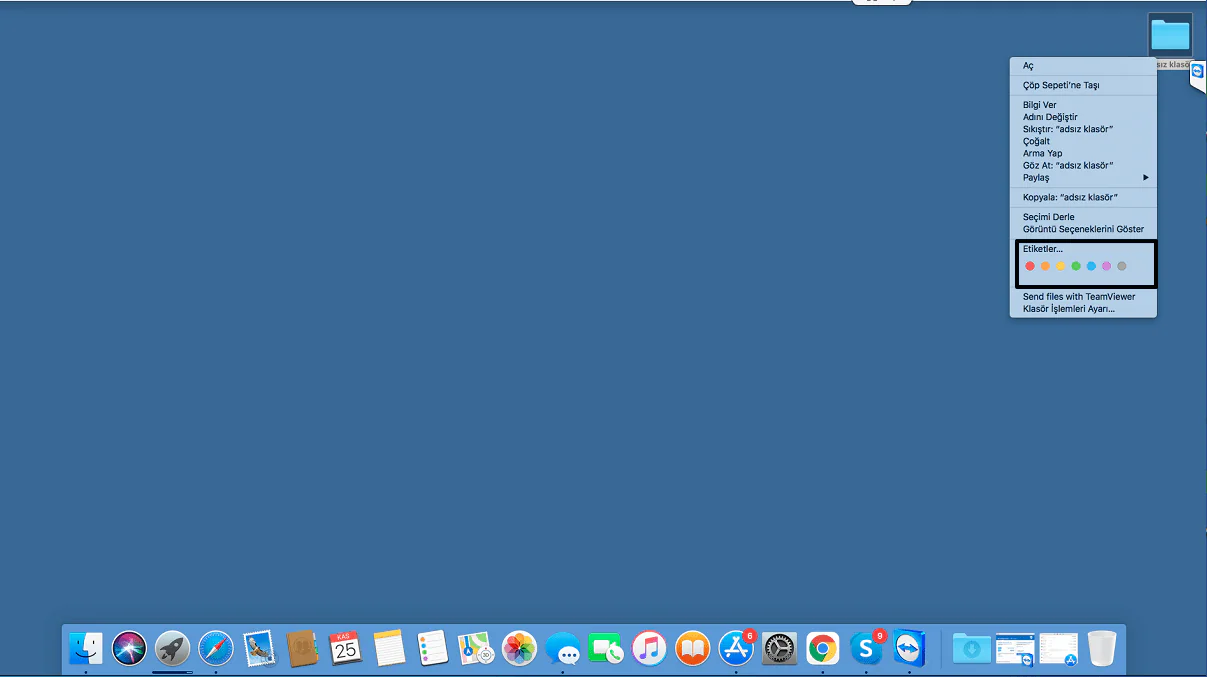Open Notes app in dock
Screen dimensions: 1207x677
point(389,648)
